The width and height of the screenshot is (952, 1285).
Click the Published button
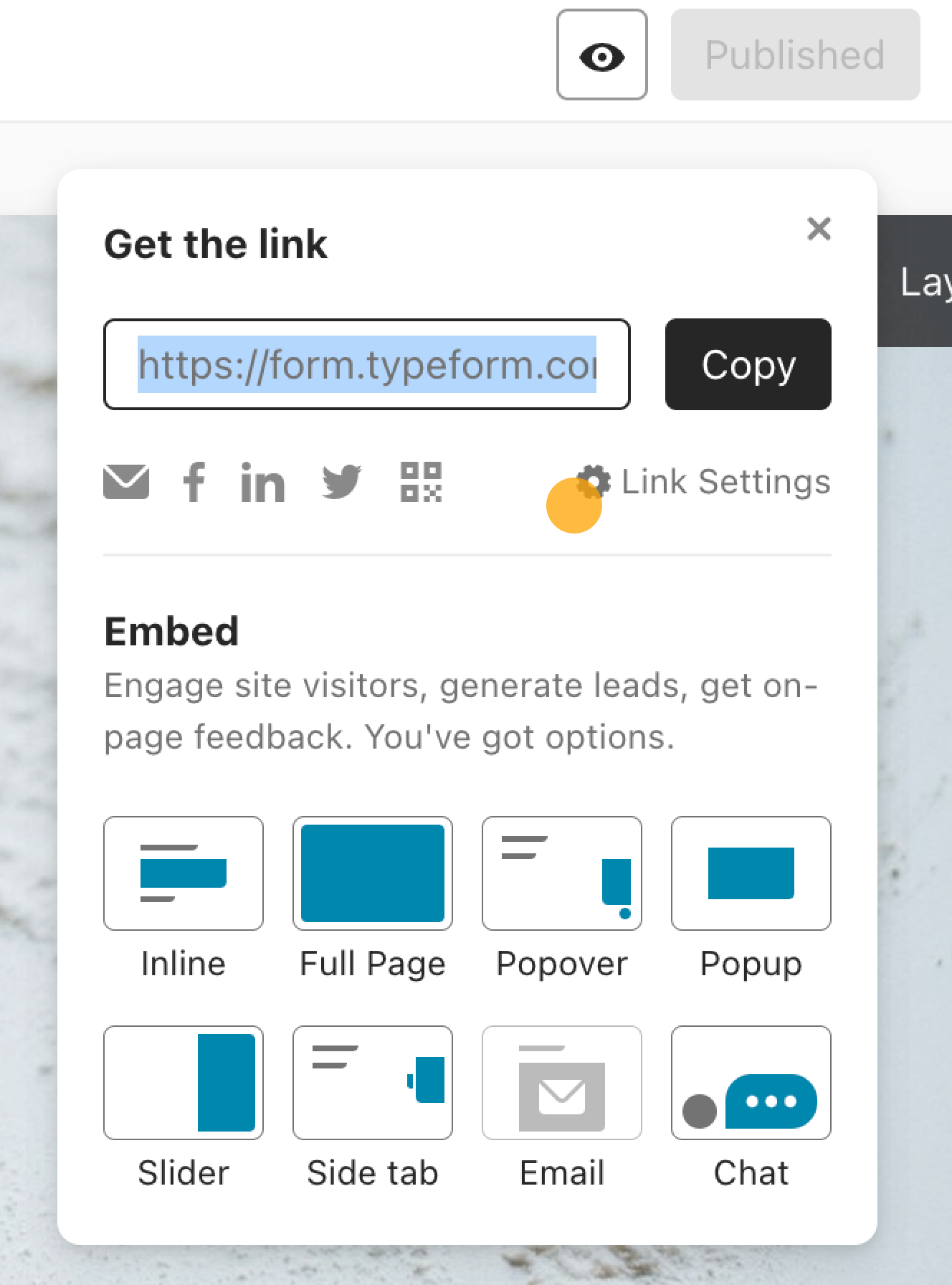[x=796, y=54]
